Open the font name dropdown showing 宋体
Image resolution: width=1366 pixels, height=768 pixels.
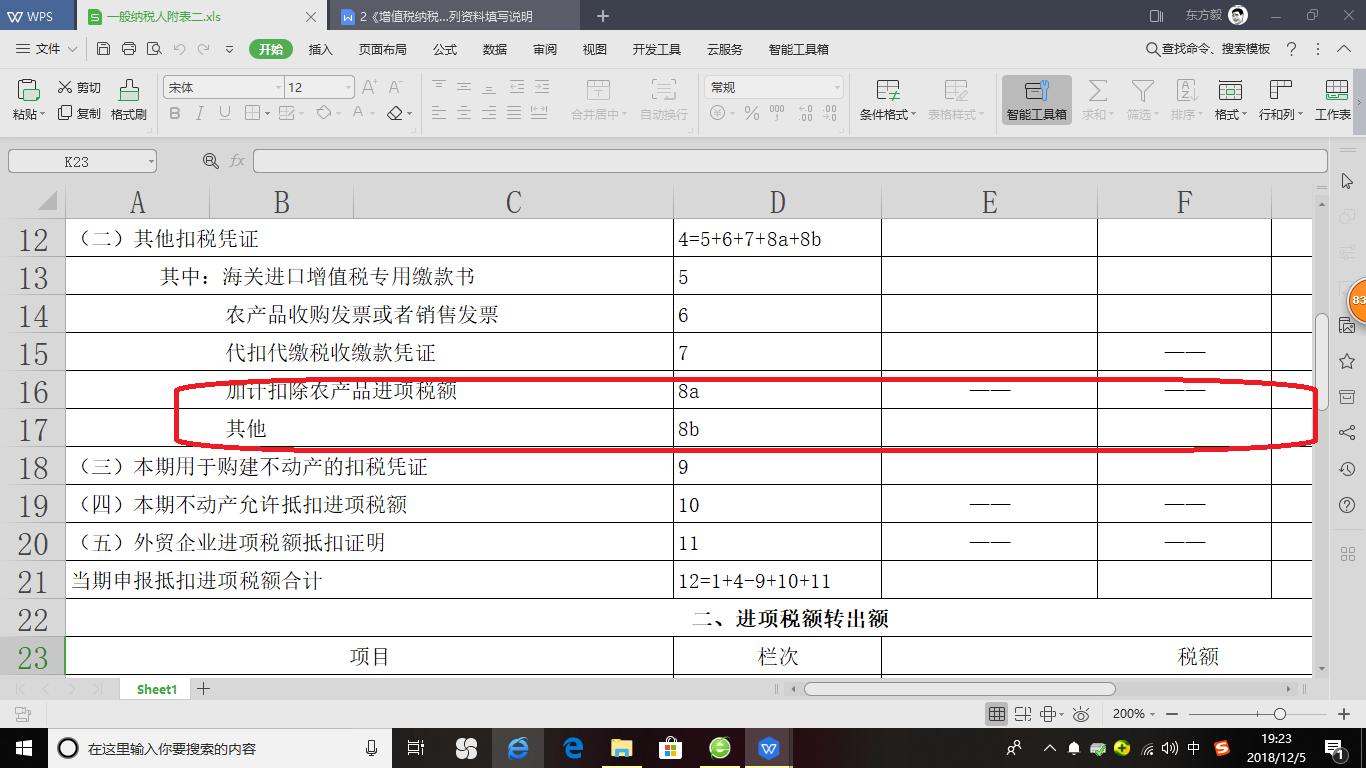click(222, 87)
